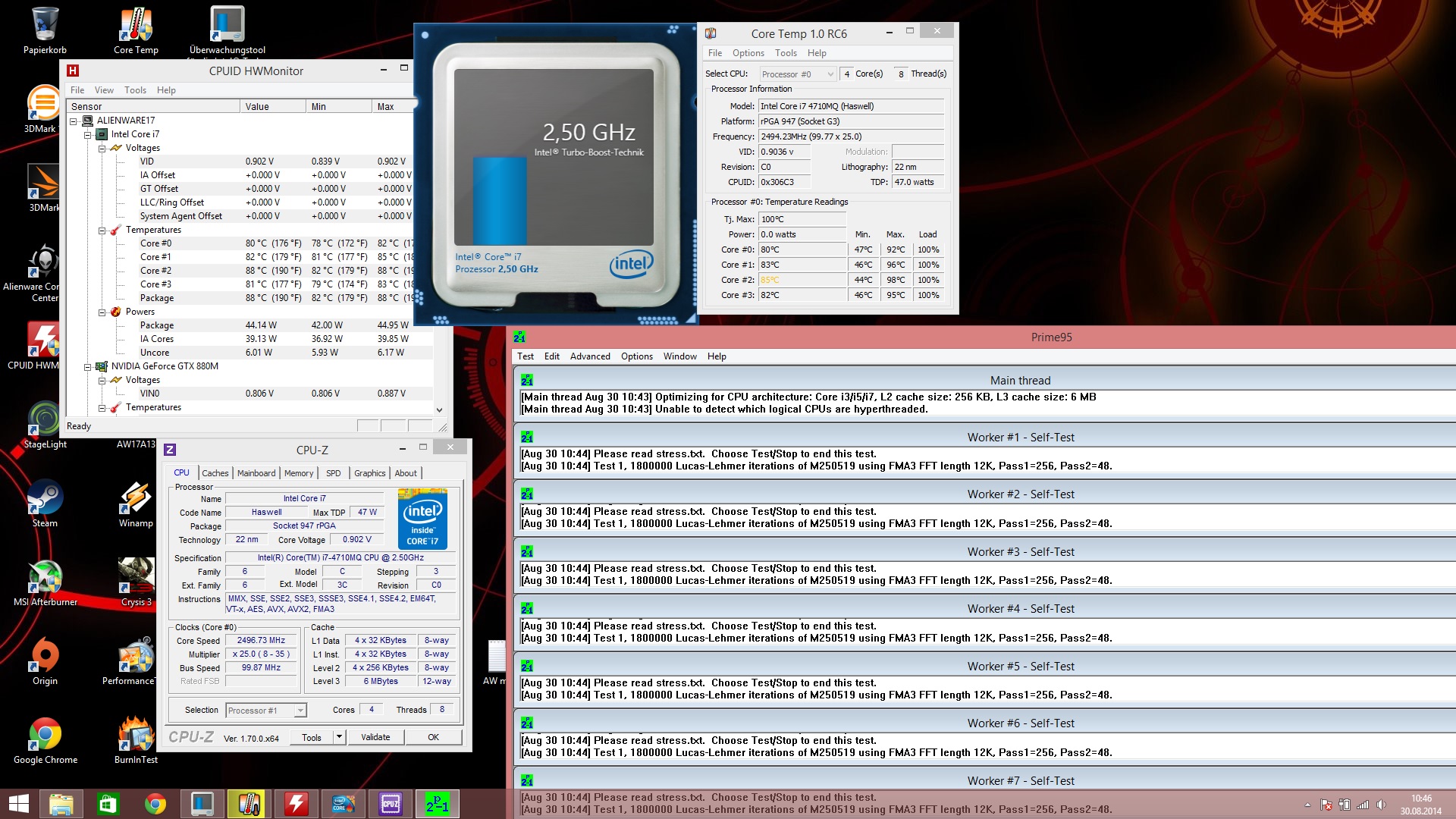Click the Tools button in CPU-Z
Image resolution: width=1456 pixels, height=819 pixels.
[312, 737]
